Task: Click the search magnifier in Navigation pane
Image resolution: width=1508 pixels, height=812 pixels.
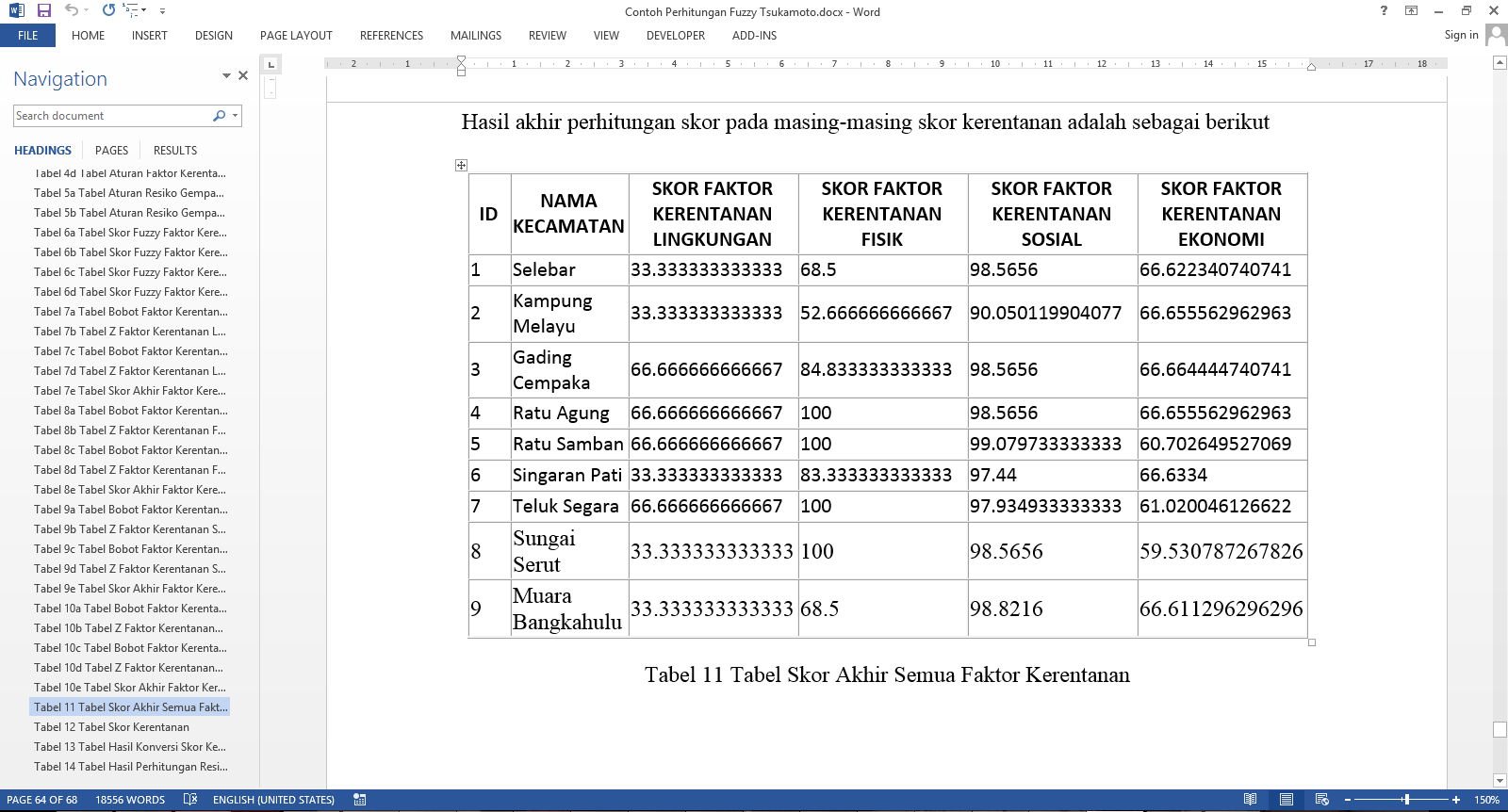Action: pos(220,116)
